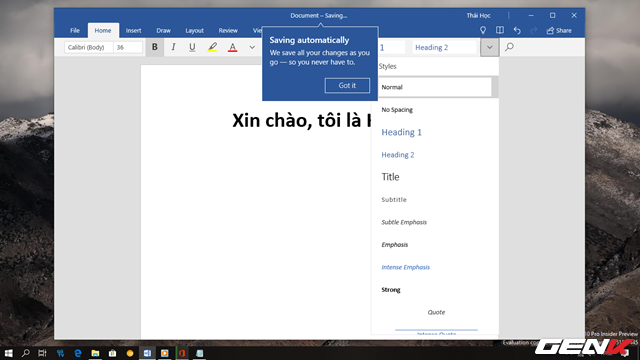The image size is (640, 360).
Task: Apply the Quote style
Action: point(435,312)
